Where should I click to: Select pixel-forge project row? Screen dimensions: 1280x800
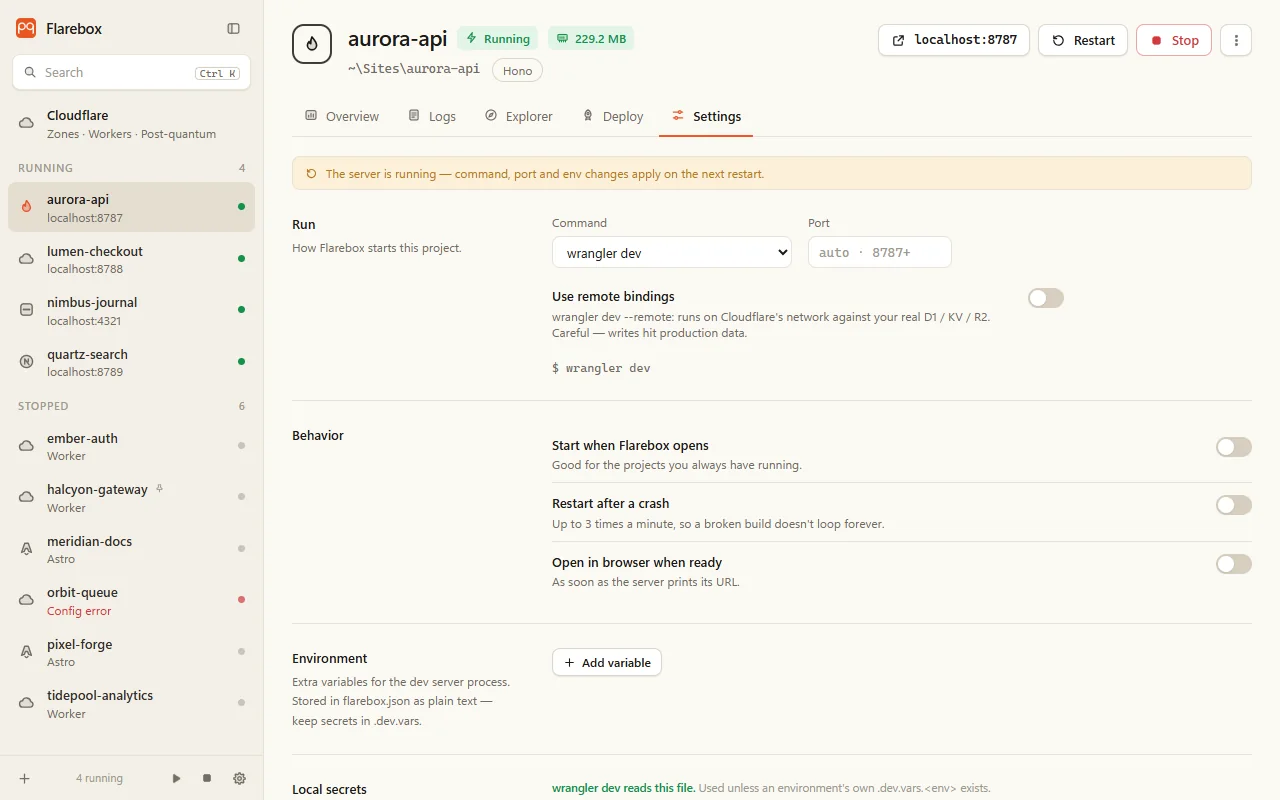(x=131, y=652)
